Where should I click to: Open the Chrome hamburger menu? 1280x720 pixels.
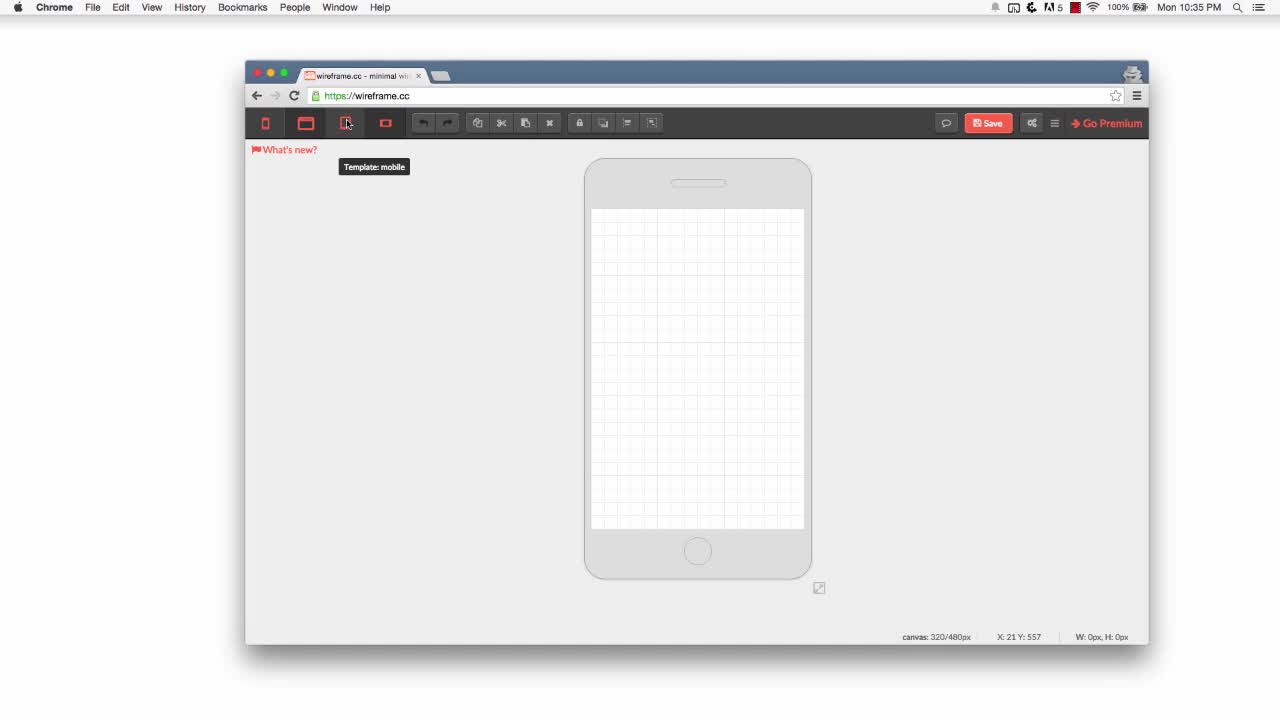(1137, 96)
